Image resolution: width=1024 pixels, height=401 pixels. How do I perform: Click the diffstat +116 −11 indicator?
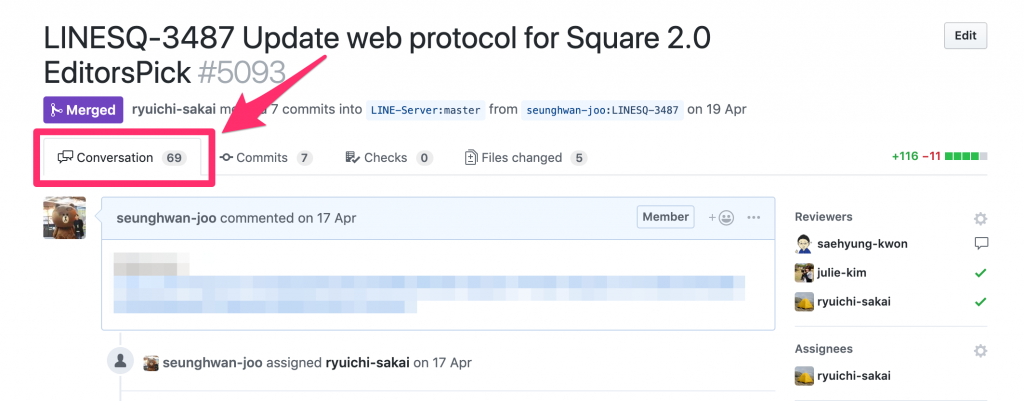point(939,157)
